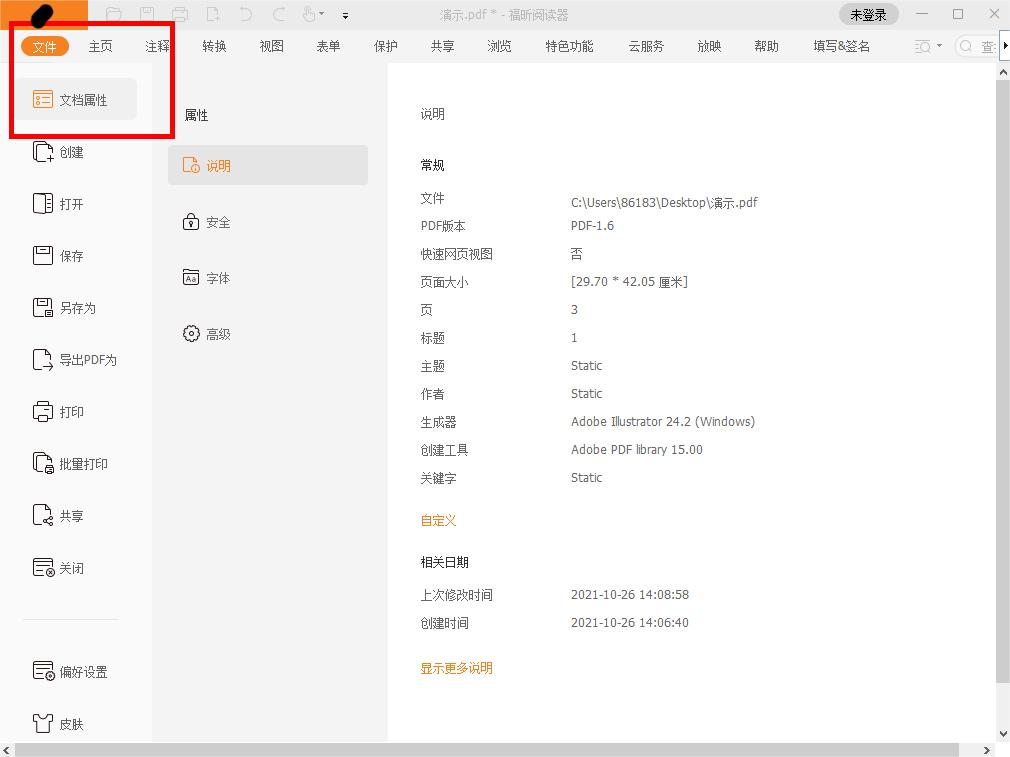Click the 未登录 login button
1010x757 pixels.
(868, 15)
